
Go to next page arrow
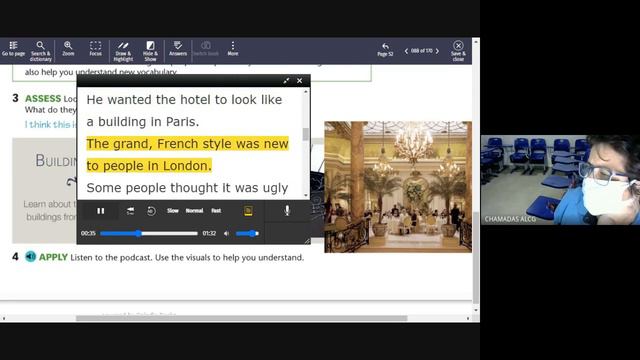[437, 51]
